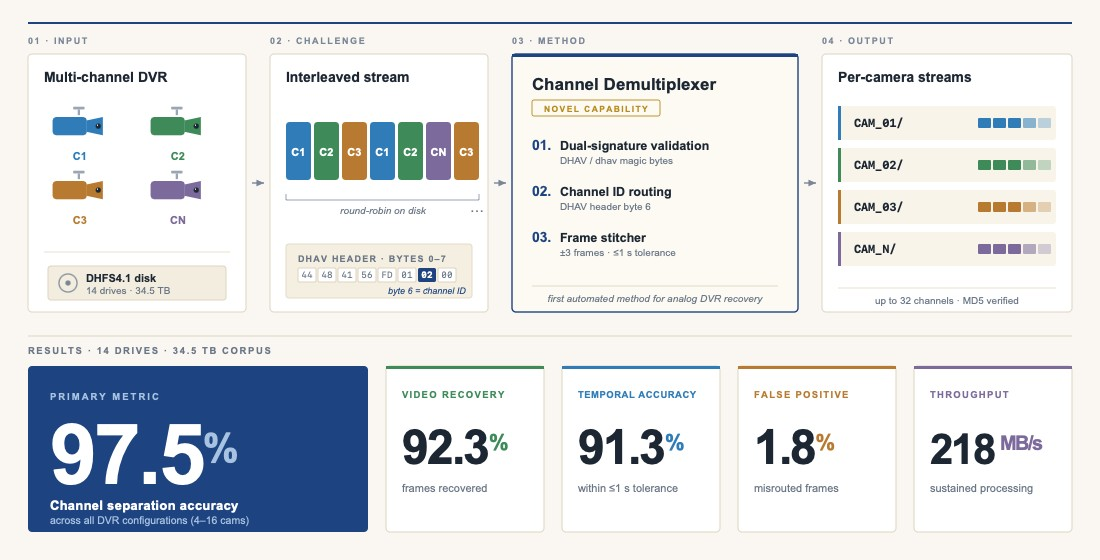Click the '03 · METHOD' section label

point(549,41)
